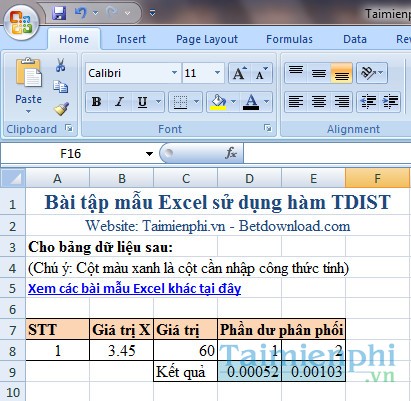Image resolution: width=411 pixels, height=401 pixels.
Task: Open the redo history dropdown arrow
Action: click(x=127, y=13)
